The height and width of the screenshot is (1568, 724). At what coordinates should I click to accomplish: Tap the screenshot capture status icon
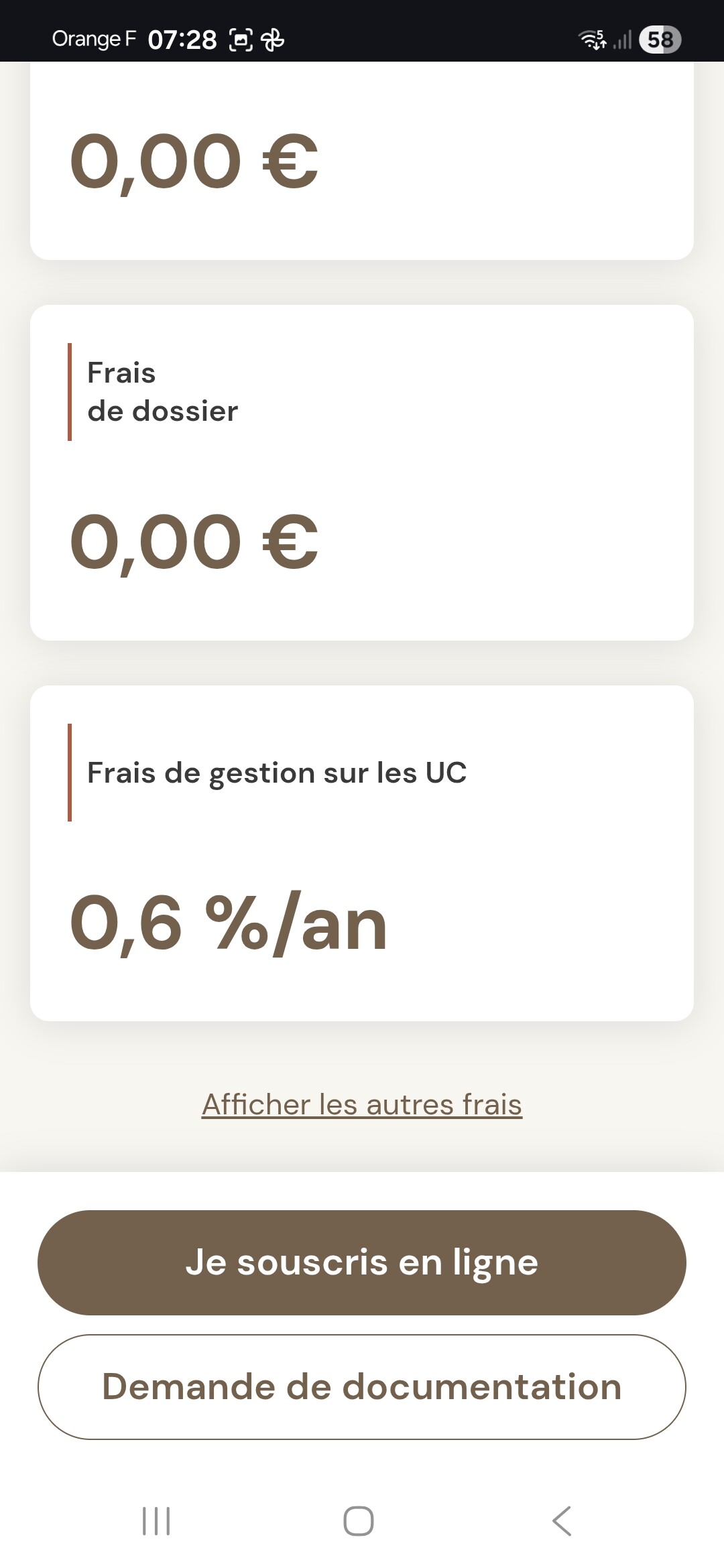(241, 40)
